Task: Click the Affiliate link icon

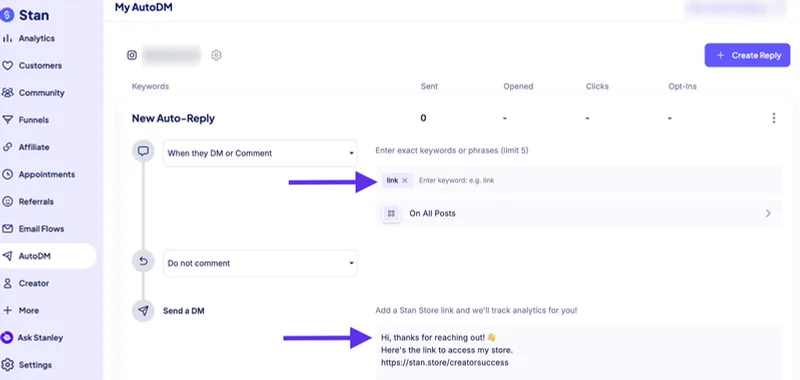Action: (7, 147)
